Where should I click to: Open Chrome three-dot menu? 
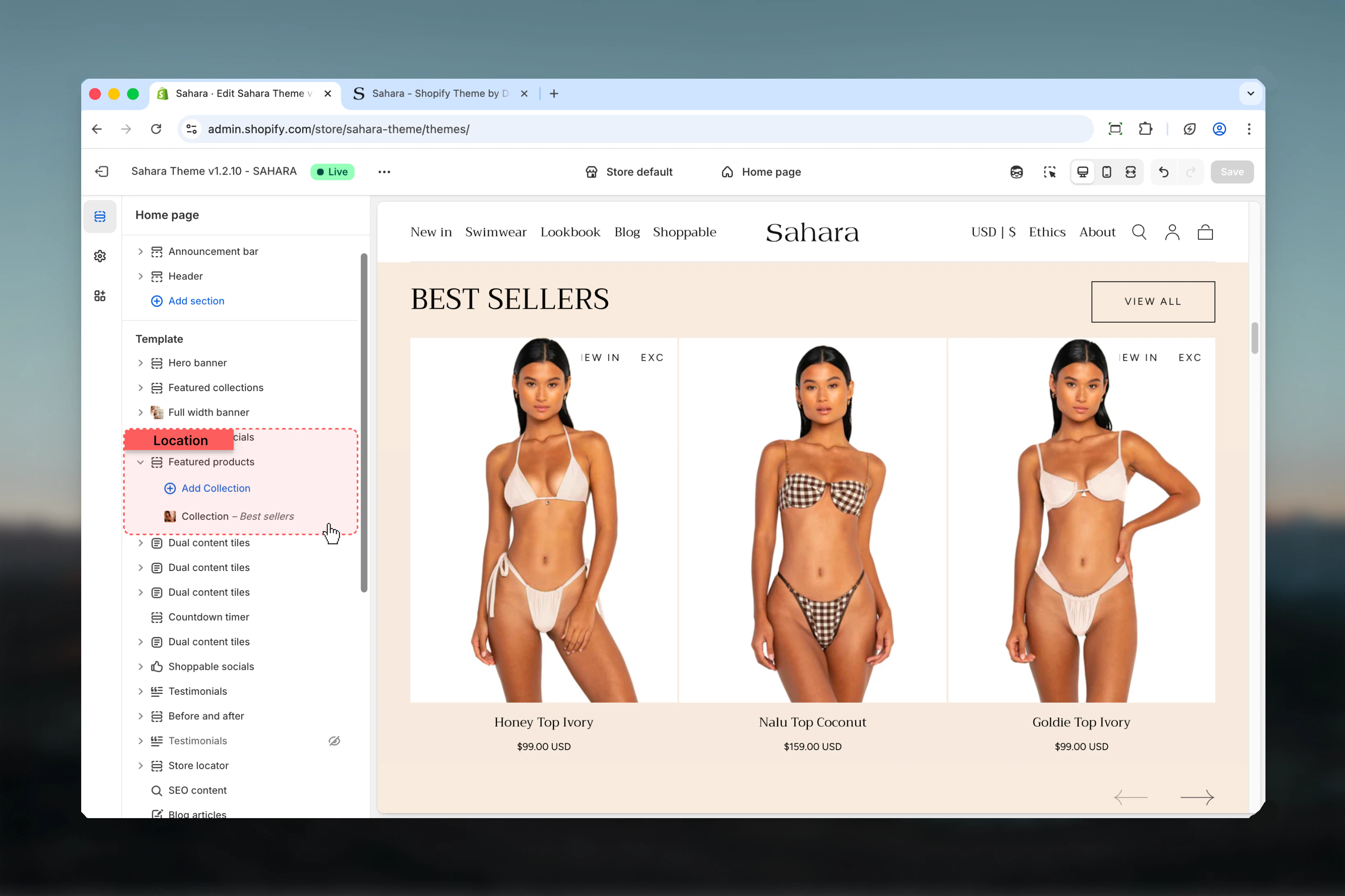pyautogui.click(x=1249, y=129)
